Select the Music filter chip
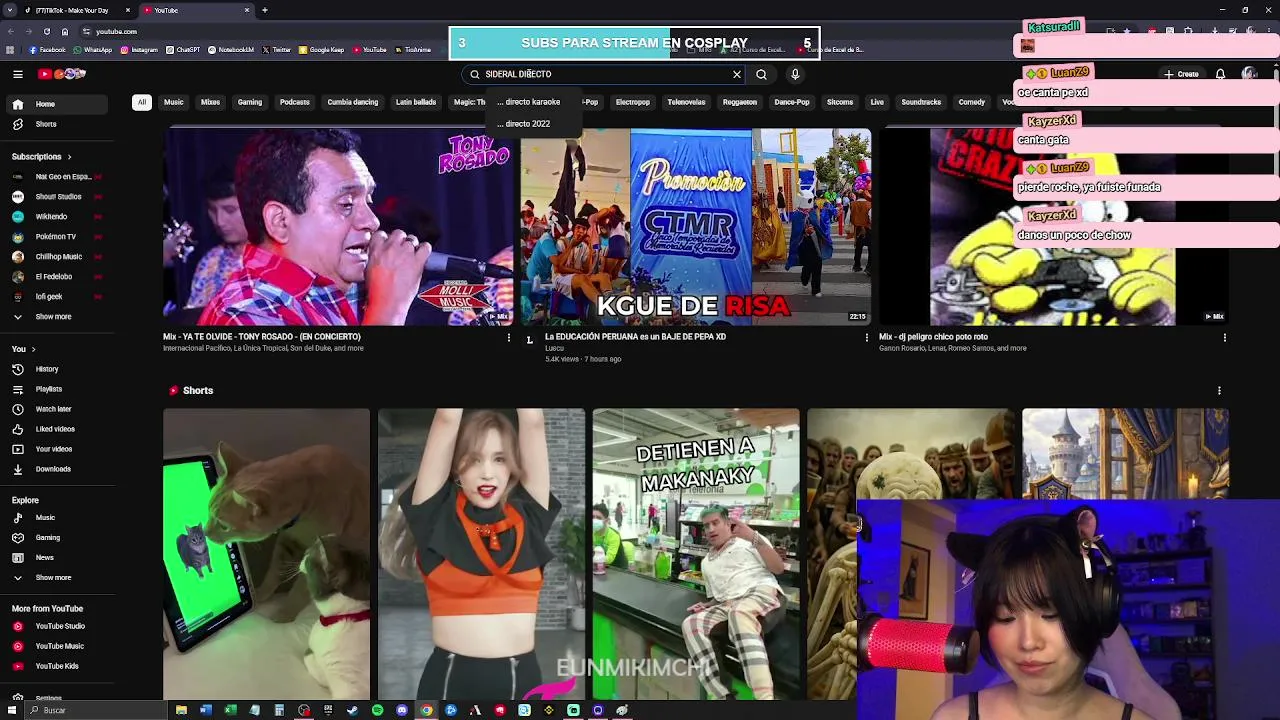 click(174, 102)
